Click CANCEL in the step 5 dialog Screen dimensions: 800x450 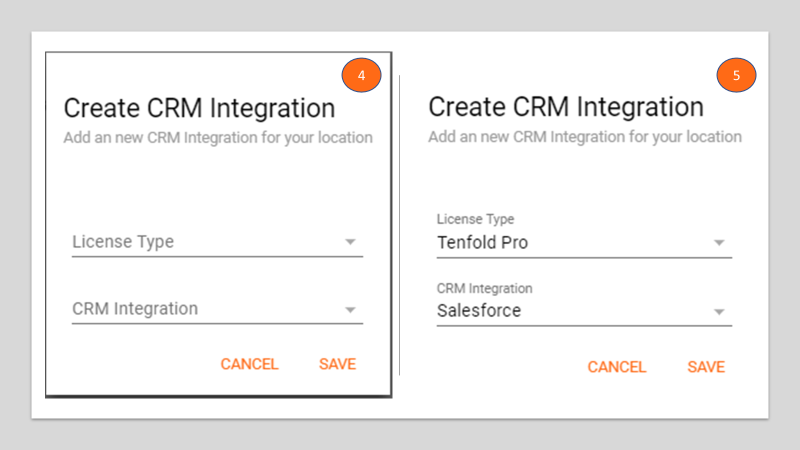[x=617, y=367]
